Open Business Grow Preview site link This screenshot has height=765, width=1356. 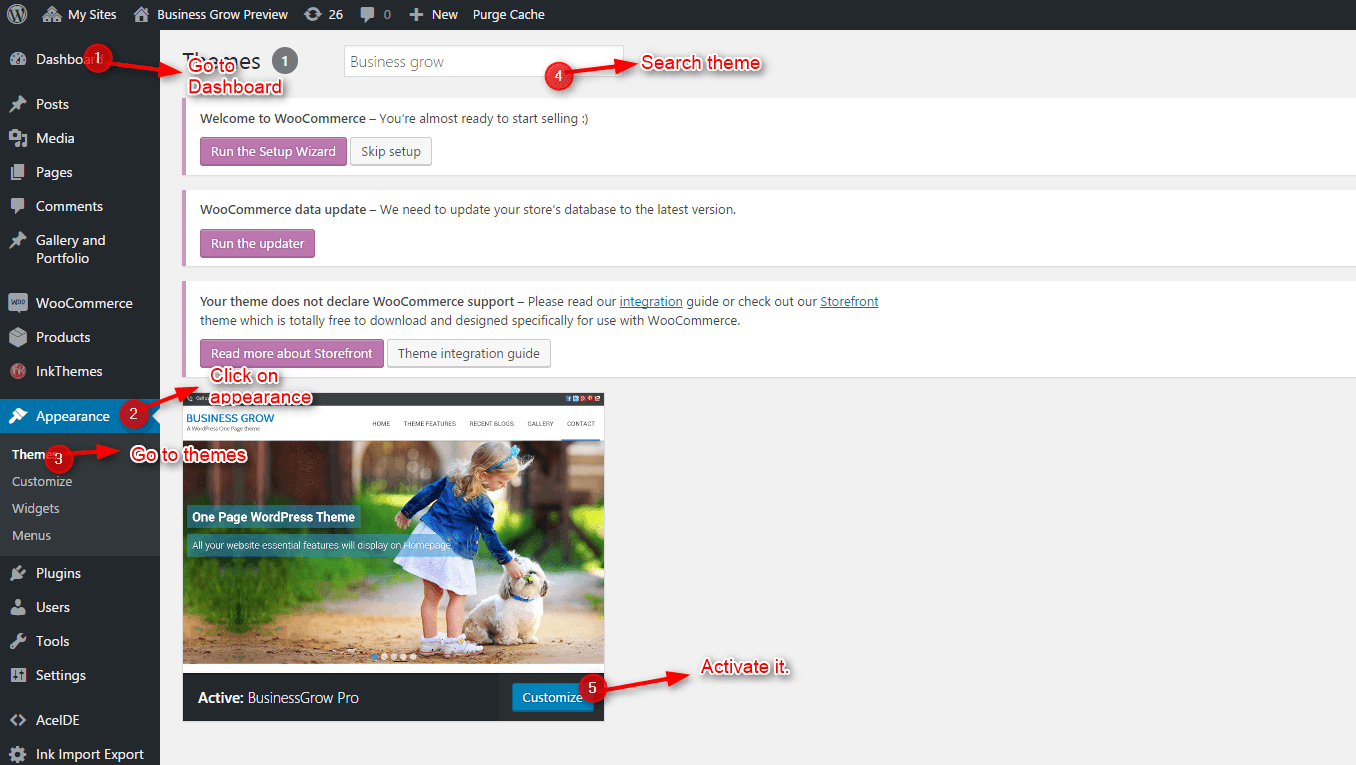coord(210,14)
